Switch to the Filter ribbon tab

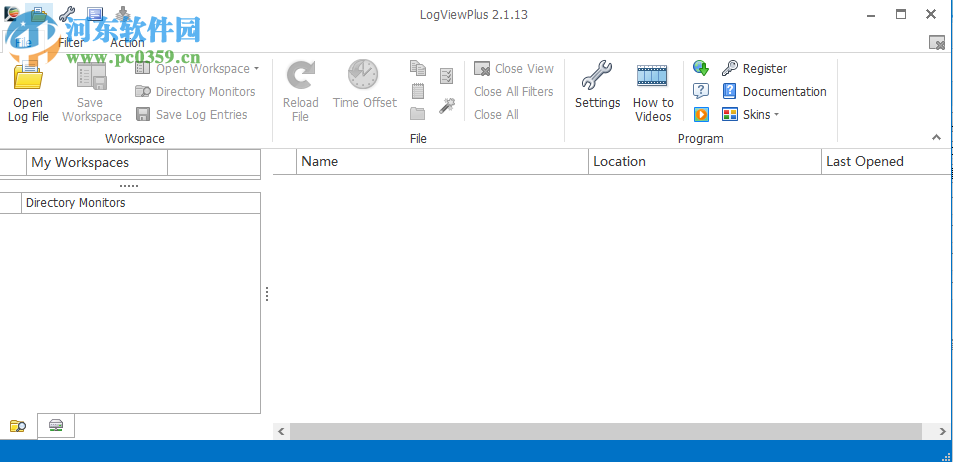(71, 43)
